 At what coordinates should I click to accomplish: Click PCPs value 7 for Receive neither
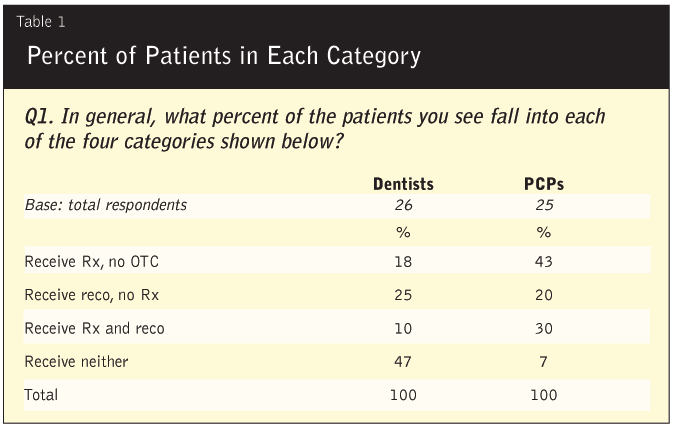[543, 361]
